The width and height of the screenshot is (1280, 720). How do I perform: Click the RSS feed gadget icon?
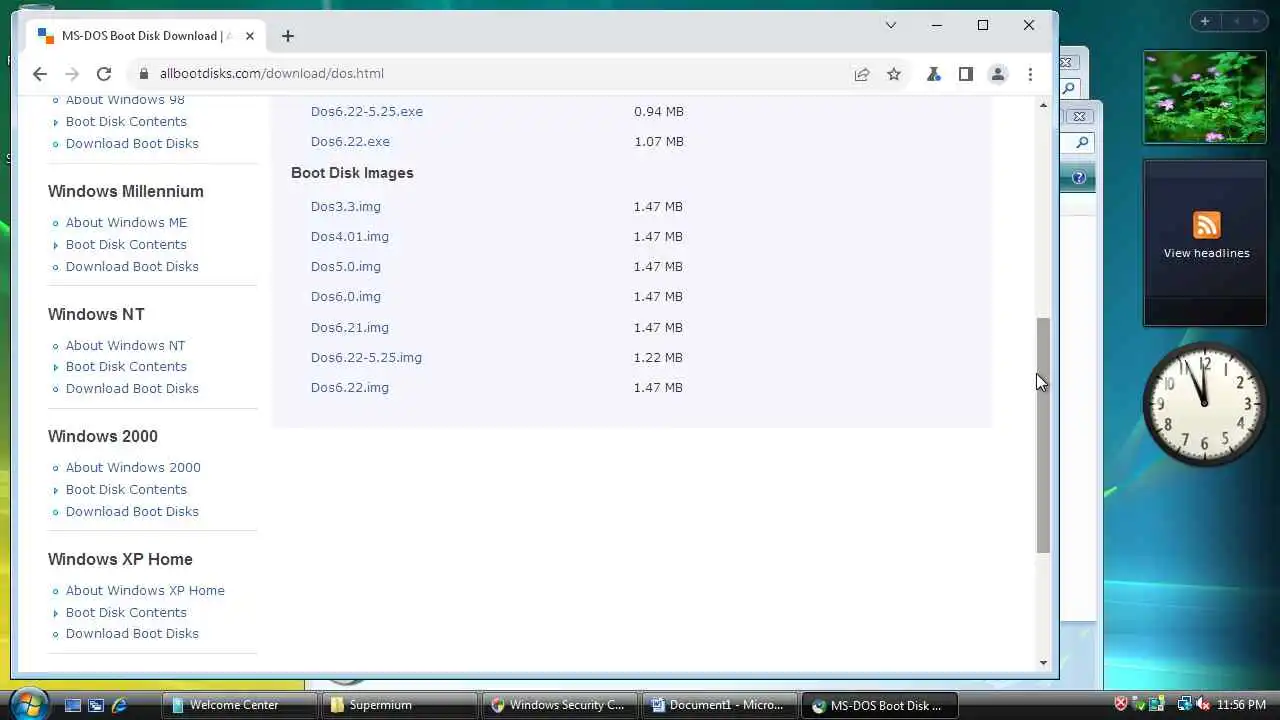1206,225
